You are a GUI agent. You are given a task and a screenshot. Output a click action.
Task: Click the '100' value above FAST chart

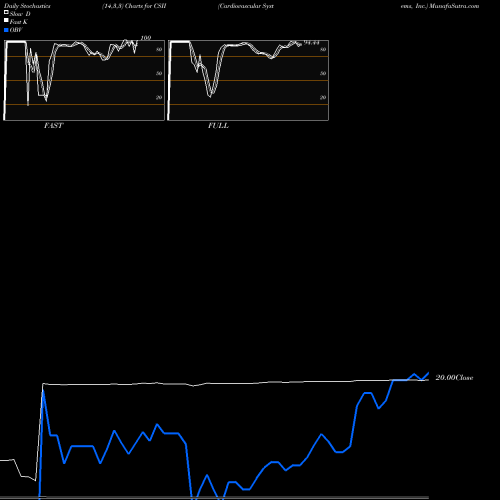pos(146,38)
